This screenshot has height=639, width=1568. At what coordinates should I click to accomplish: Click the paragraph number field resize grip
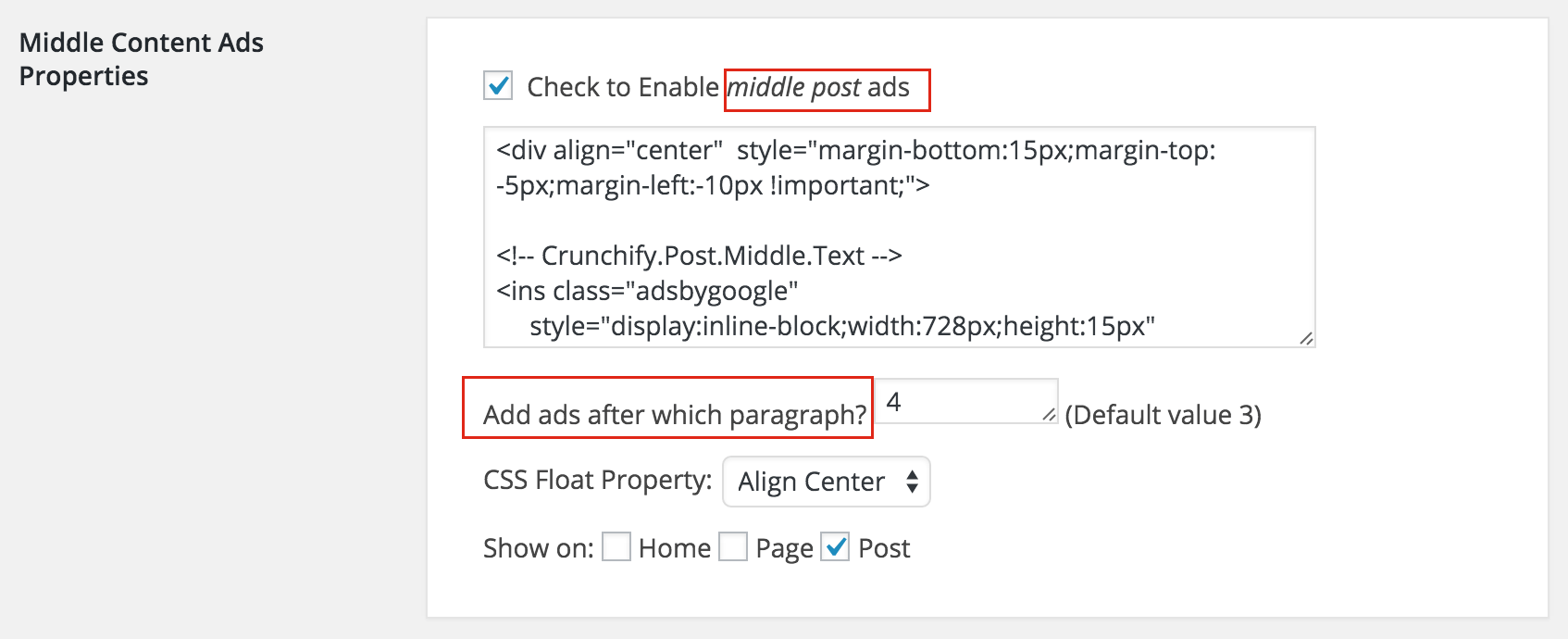(x=1049, y=415)
